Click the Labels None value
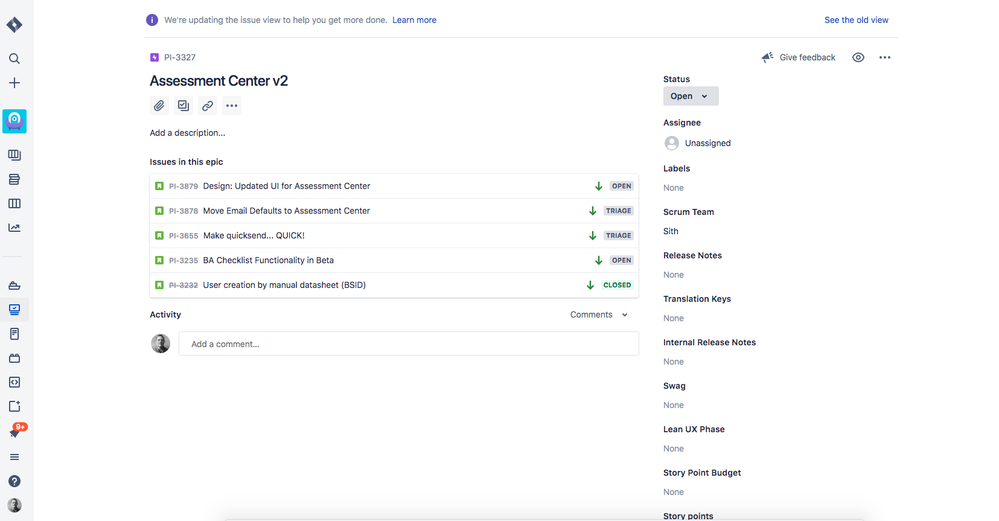The width and height of the screenshot is (999, 521). (x=673, y=188)
